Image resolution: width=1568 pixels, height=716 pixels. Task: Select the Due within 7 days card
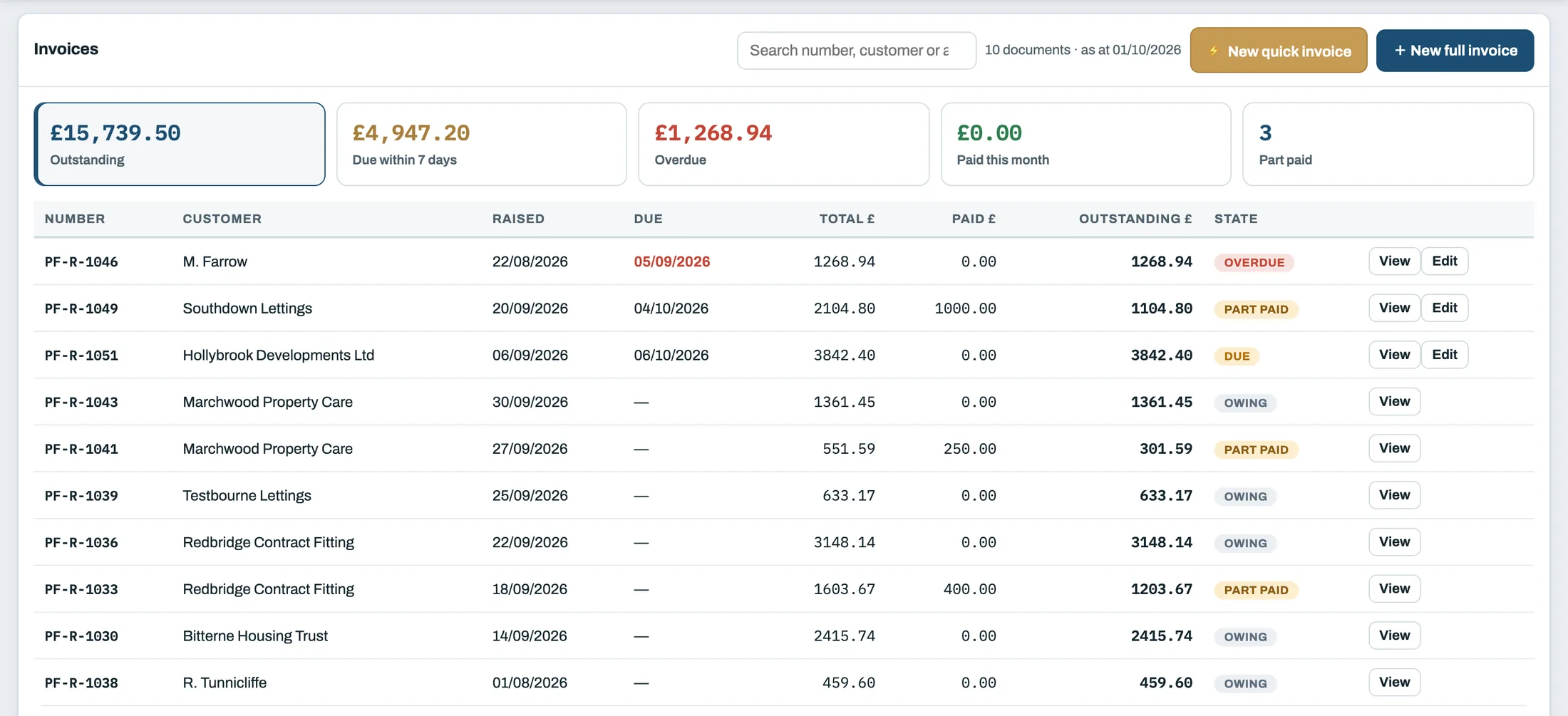pyautogui.click(x=482, y=144)
